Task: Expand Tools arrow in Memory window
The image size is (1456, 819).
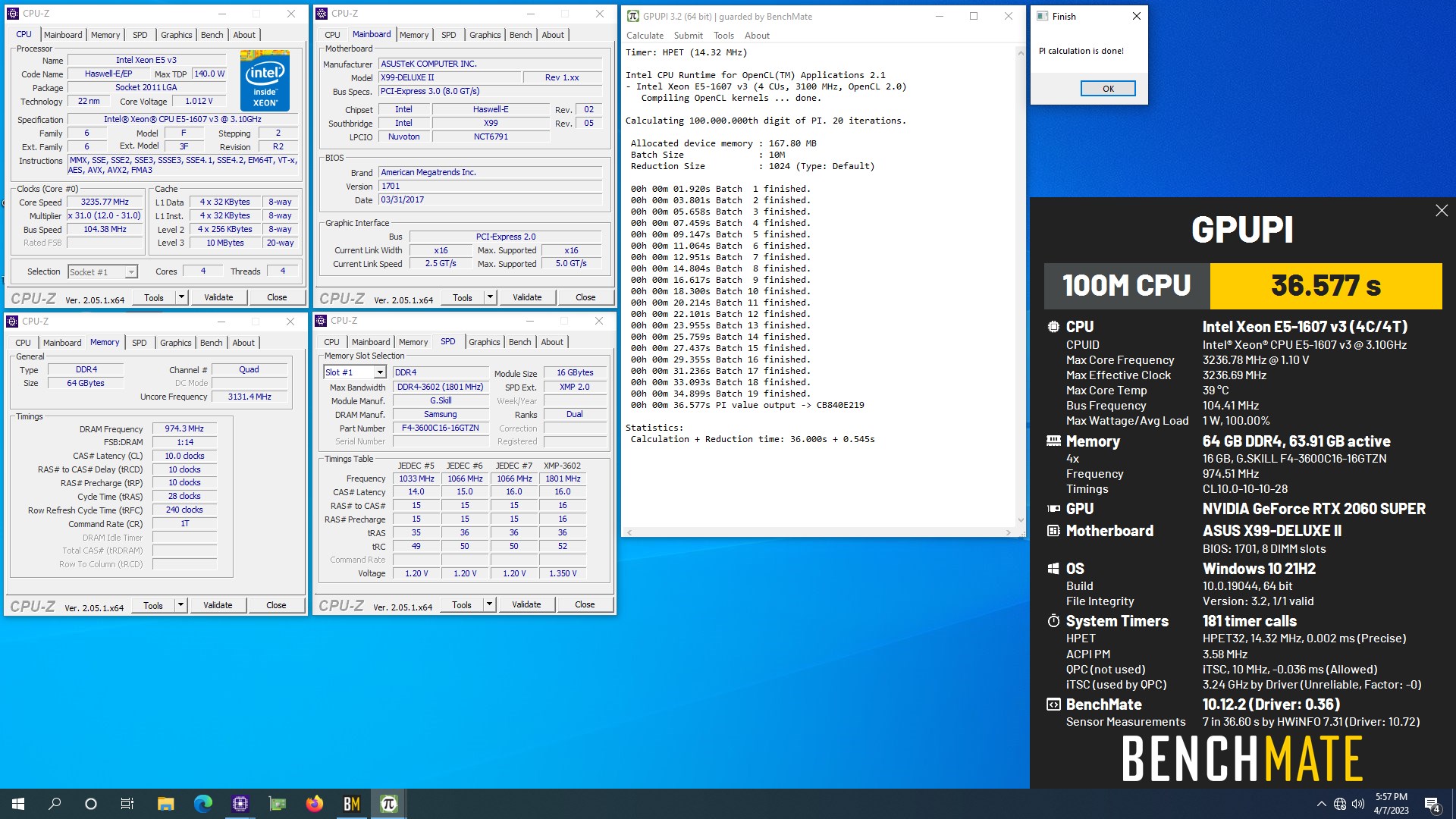Action: [180, 605]
